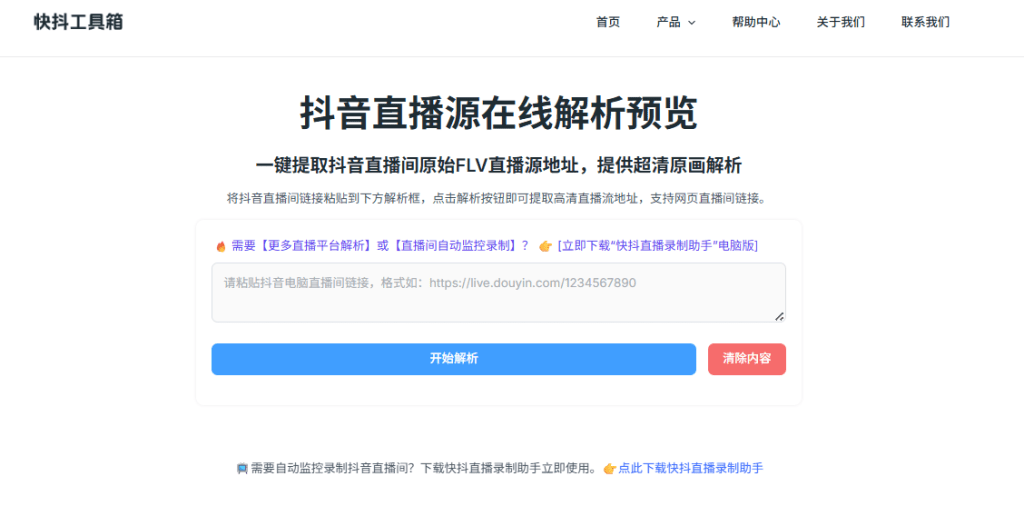Focus the live room link textarea
Image resolution: width=1024 pixels, height=516 pixels.
click(498, 293)
